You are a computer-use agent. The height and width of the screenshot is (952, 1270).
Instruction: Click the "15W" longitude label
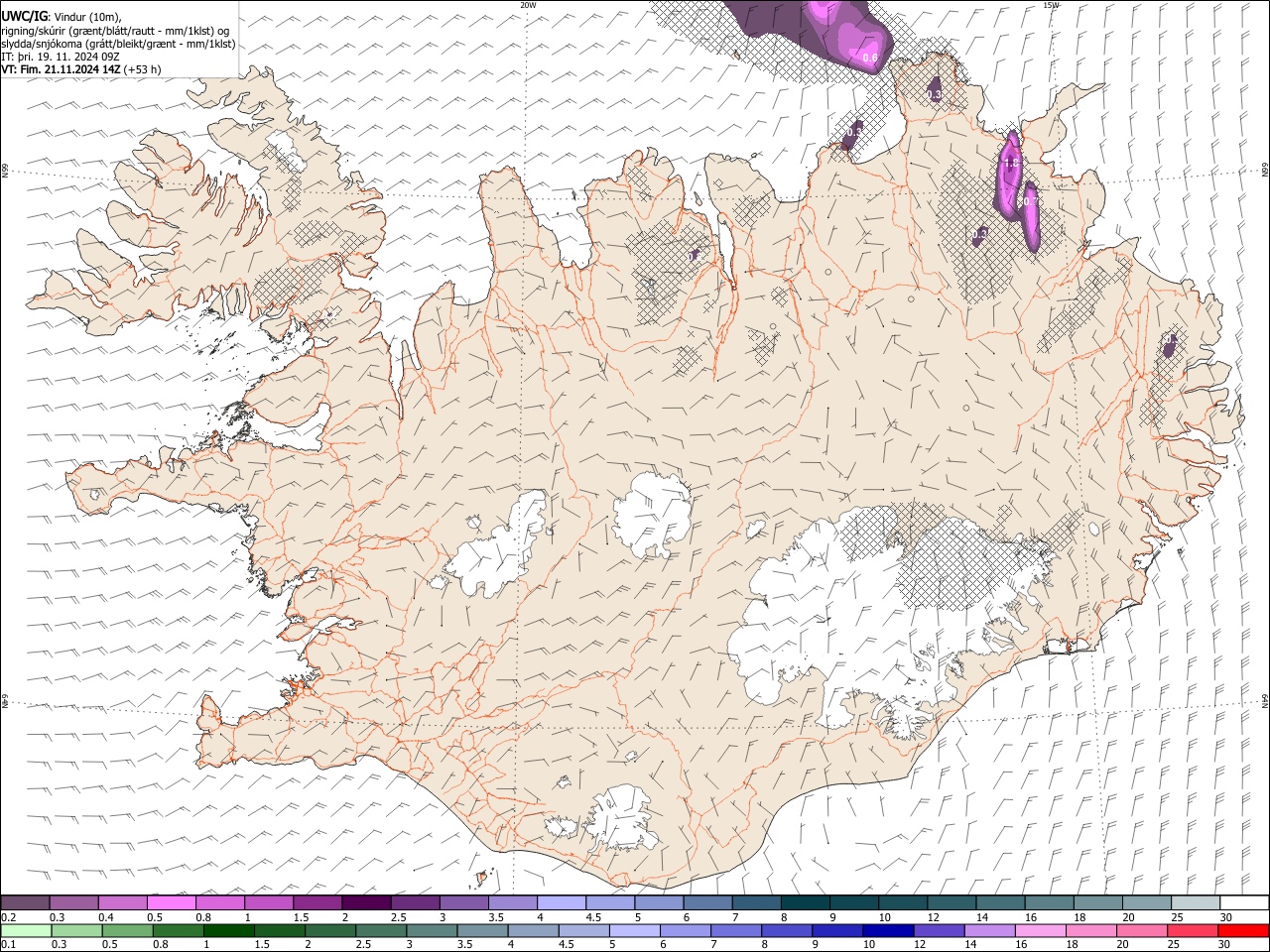tap(1051, 5)
